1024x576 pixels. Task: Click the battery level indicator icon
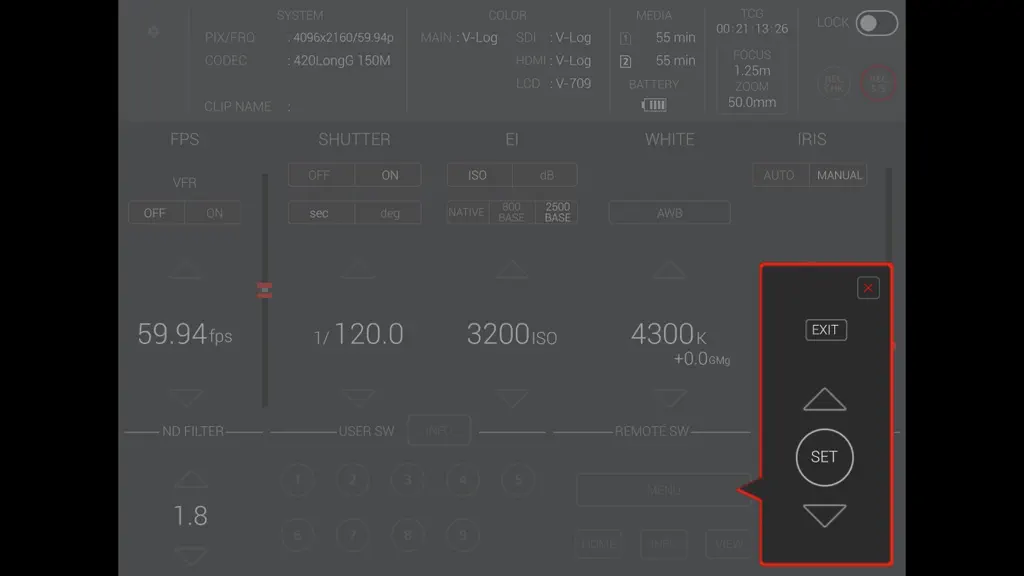(x=654, y=104)
